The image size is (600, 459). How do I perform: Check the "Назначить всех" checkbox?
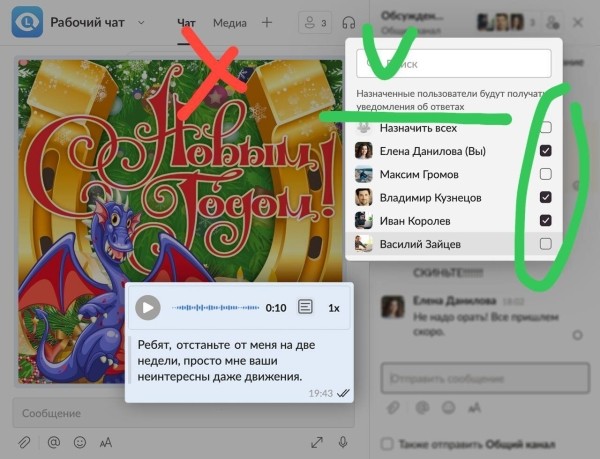(x=545, y=128)
